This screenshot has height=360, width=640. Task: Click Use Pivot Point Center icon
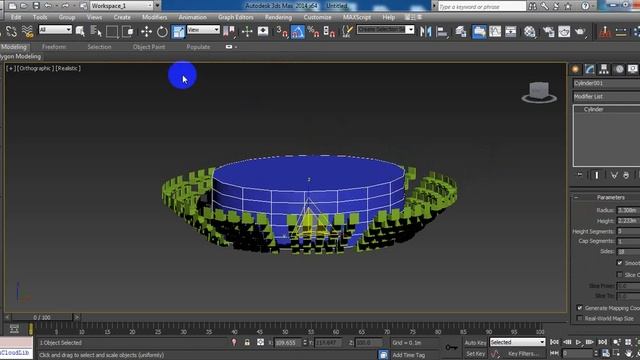point(229,31)
